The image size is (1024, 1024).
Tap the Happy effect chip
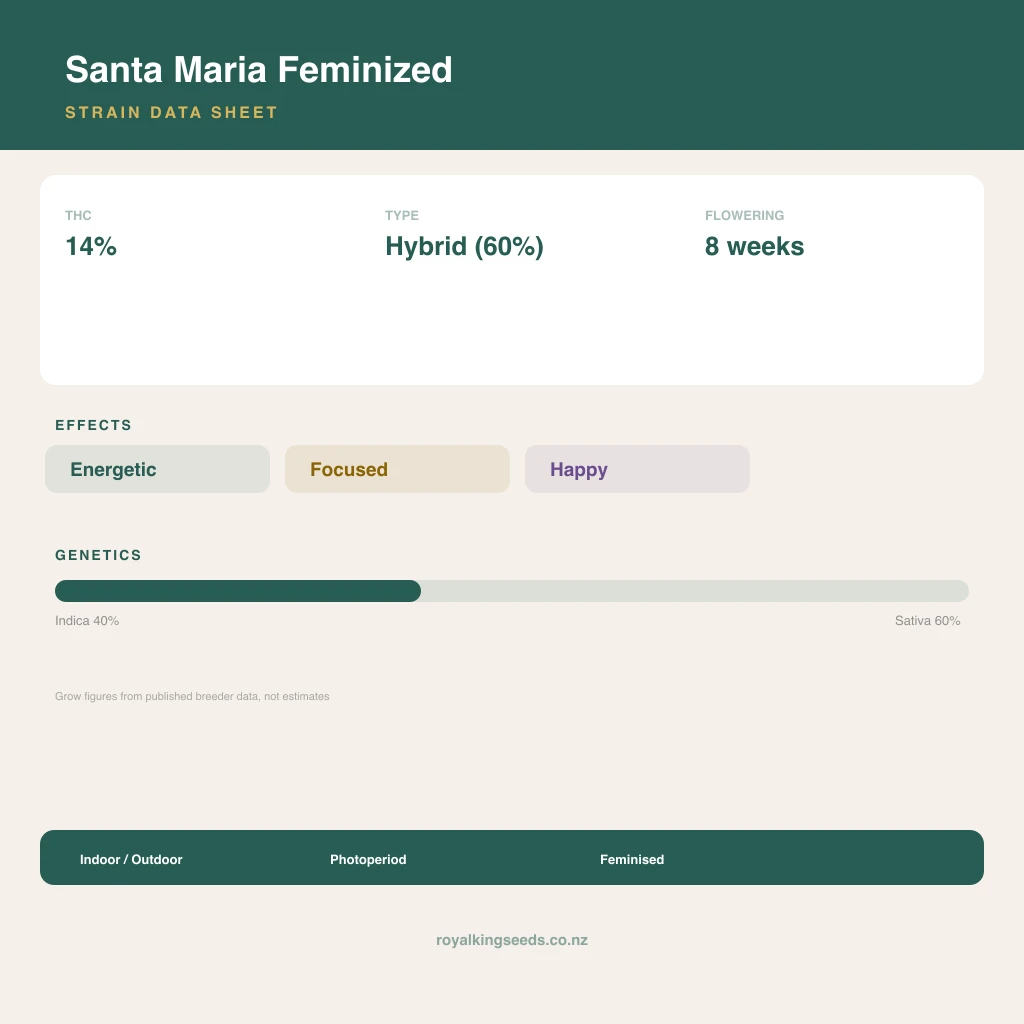(x=637, y=469)
